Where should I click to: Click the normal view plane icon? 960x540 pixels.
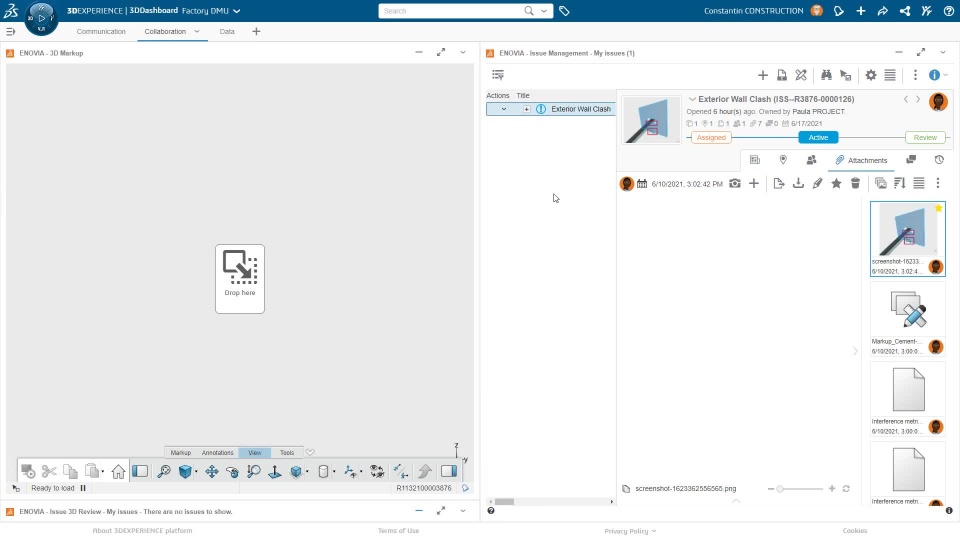[274, 471]
